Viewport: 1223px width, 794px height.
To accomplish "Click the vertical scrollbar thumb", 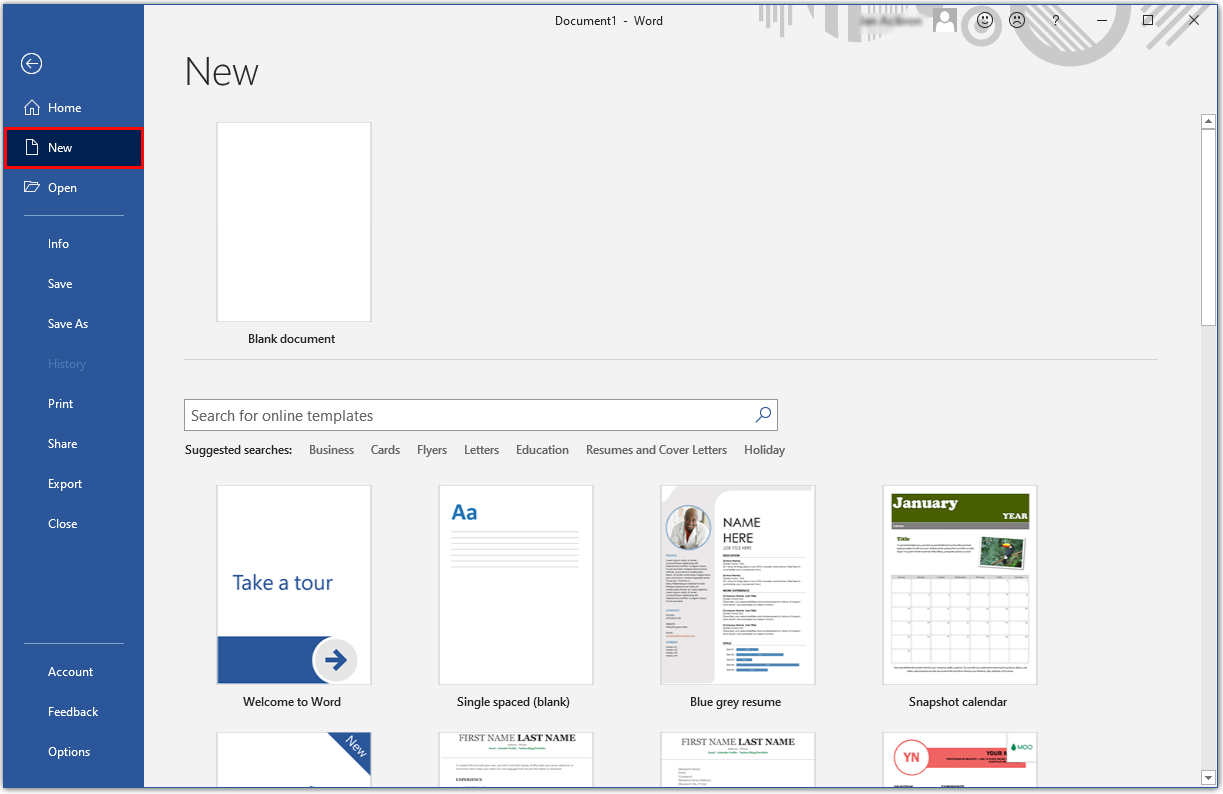I will coord(1208,227).
